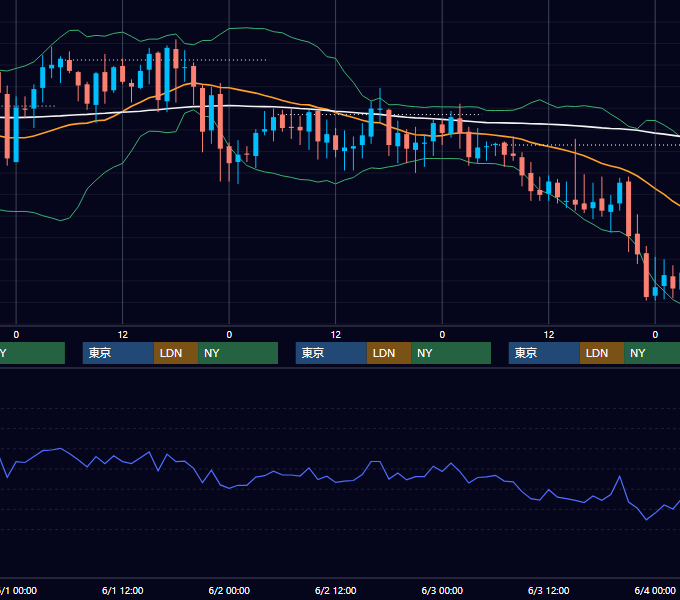Click the NY session block for 6/1

238,353
